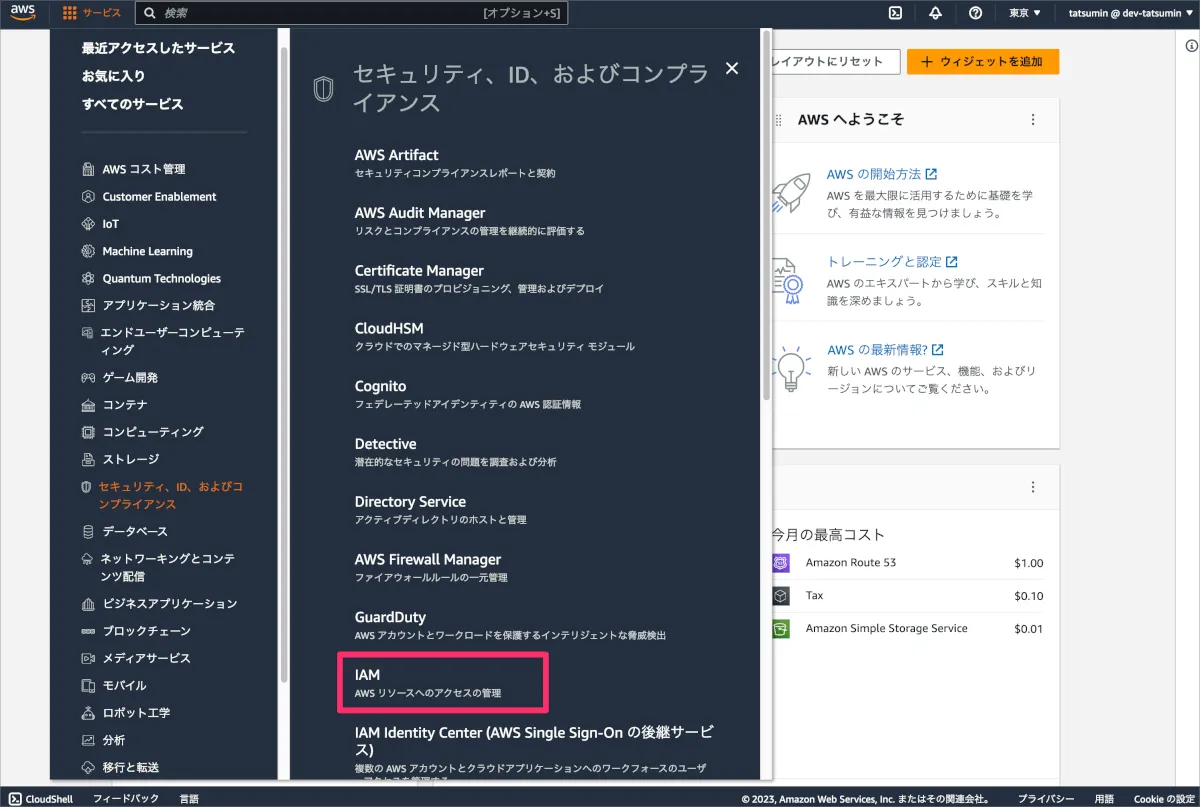The height and width of the screenshot is (807, 1200).
Task: Click the AWS logo home icon
Action: 24,13
